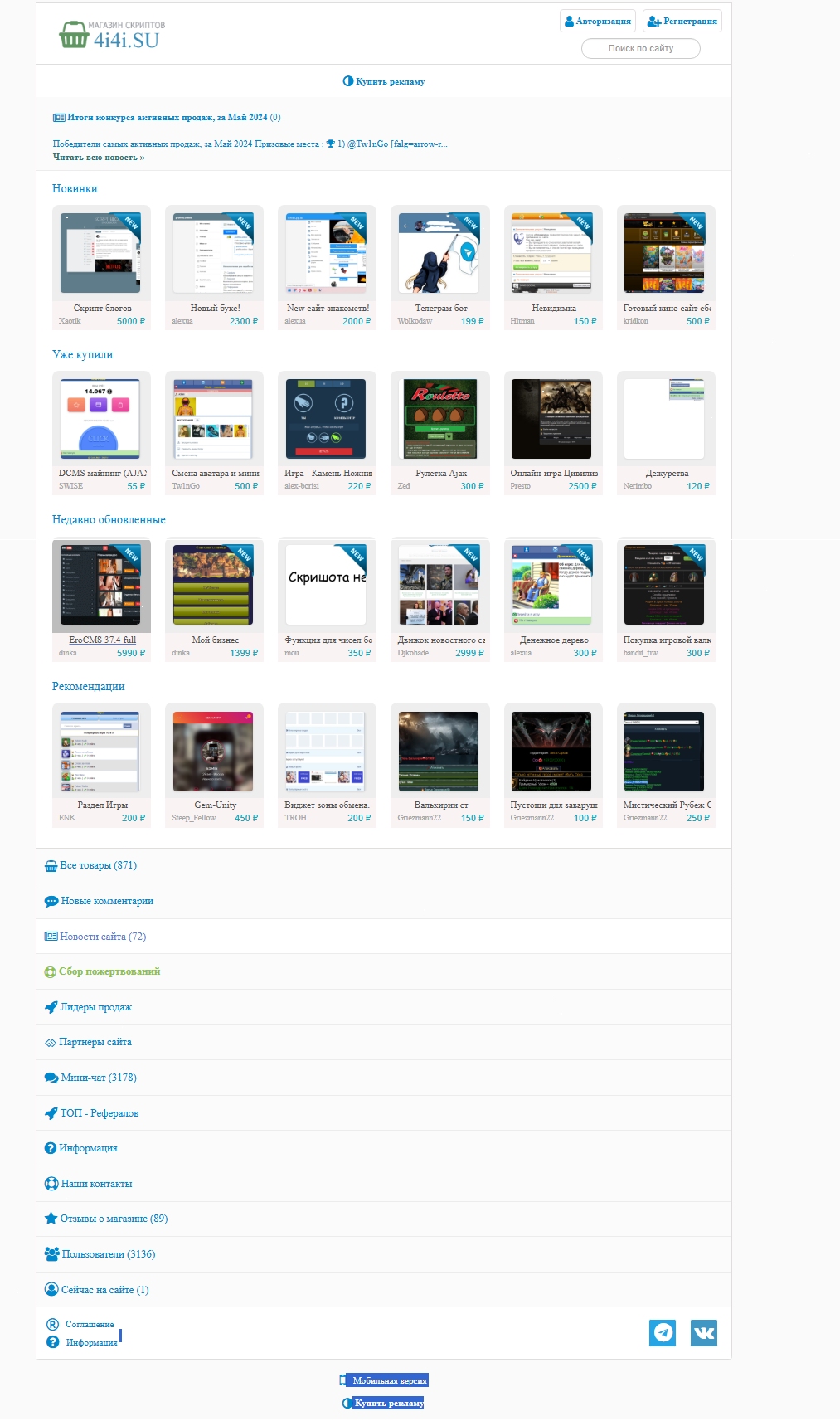Viewport: 840px width, 1421px height.
Task: Open the VK social network icon
Action: pyautogui.click(x=703, y=1332)
